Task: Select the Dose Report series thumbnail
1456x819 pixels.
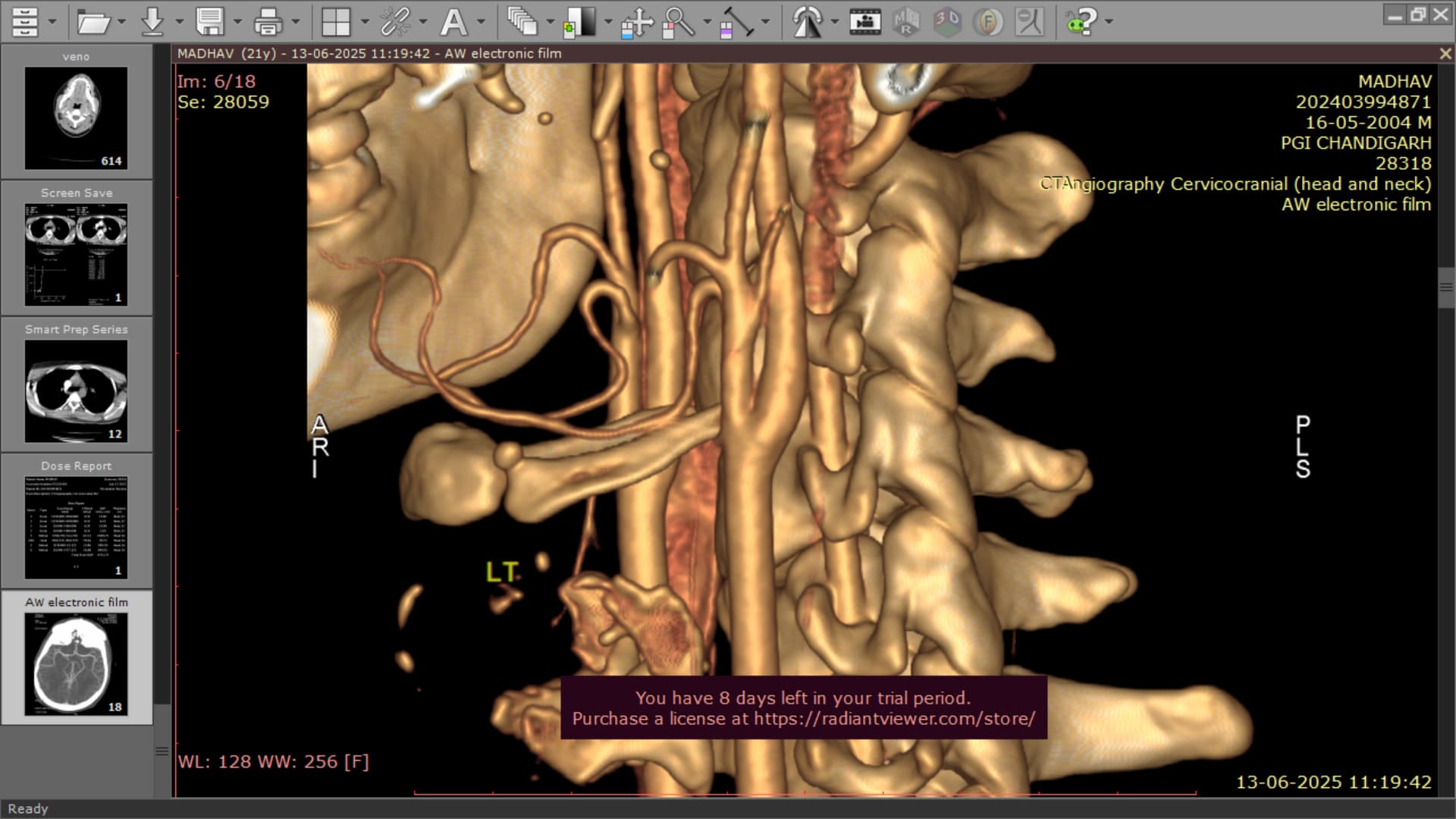Action: [76, 526]
